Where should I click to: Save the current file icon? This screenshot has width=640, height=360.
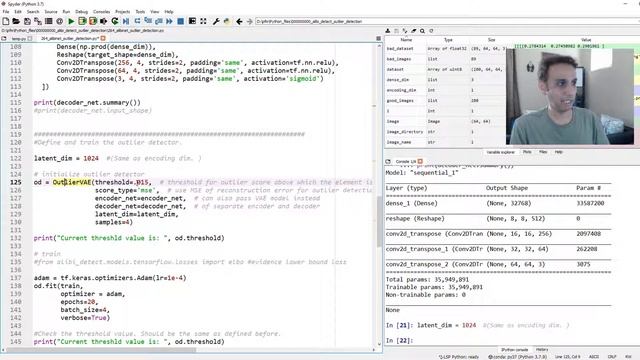pyautogui.click(x=27, y=21)
